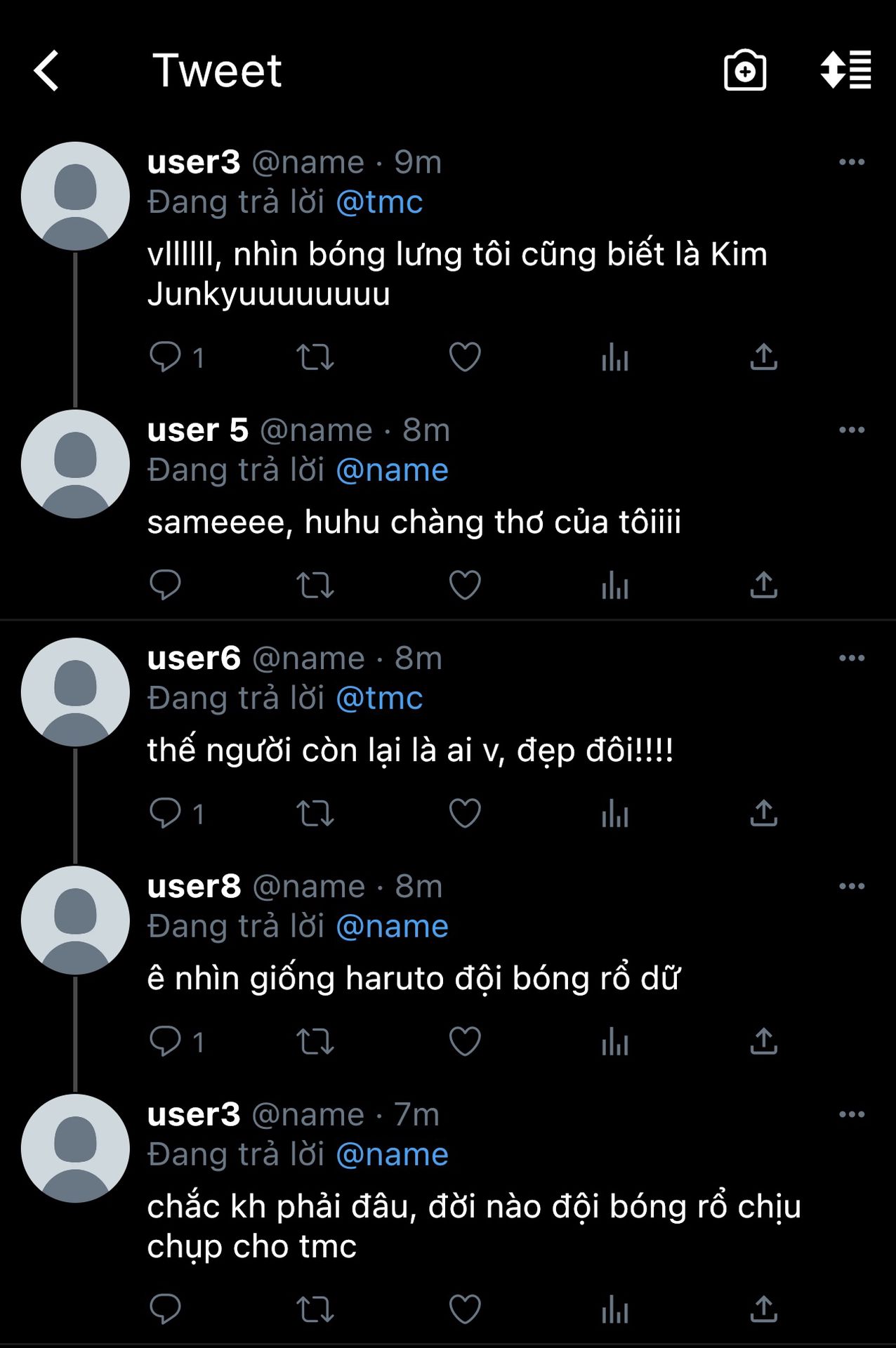Open more options on user8's tweet
The width and height of the screenshot is (896, 1348).
tap(851, 886)
